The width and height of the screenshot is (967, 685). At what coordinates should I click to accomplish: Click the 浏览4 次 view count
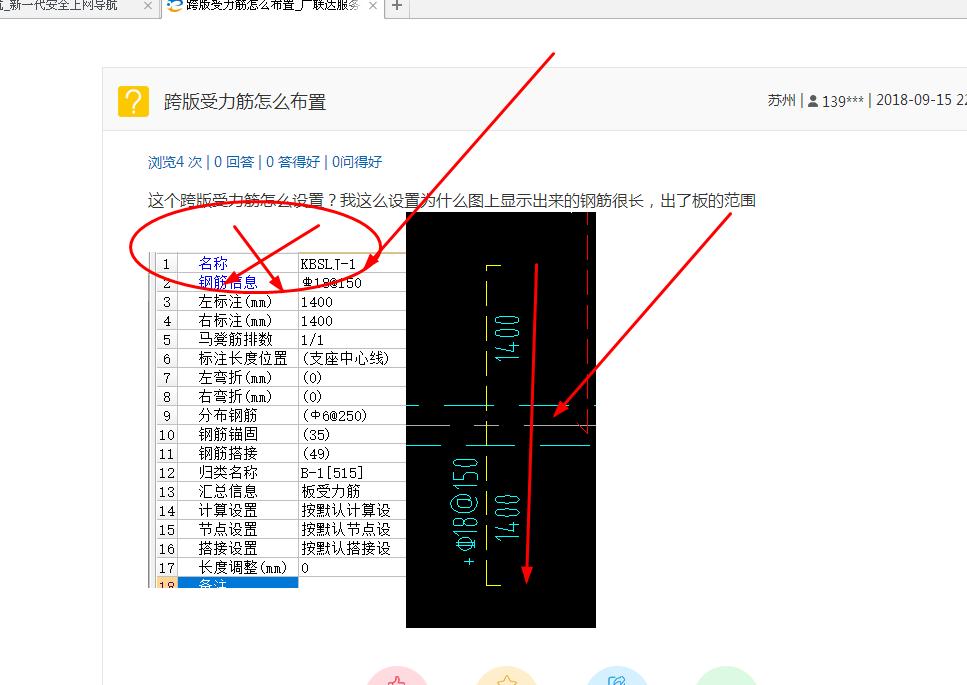tap(175, 162)
